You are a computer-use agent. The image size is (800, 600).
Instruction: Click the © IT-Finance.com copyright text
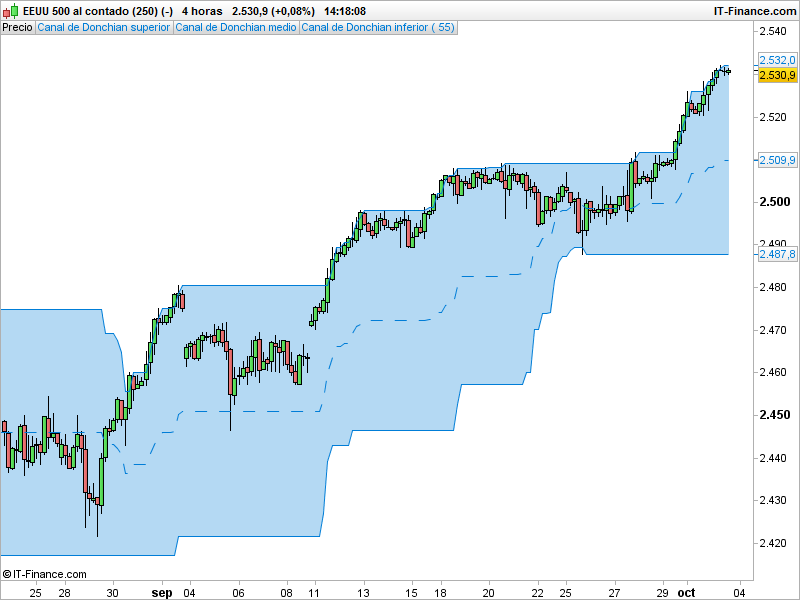tap(45, 574)
